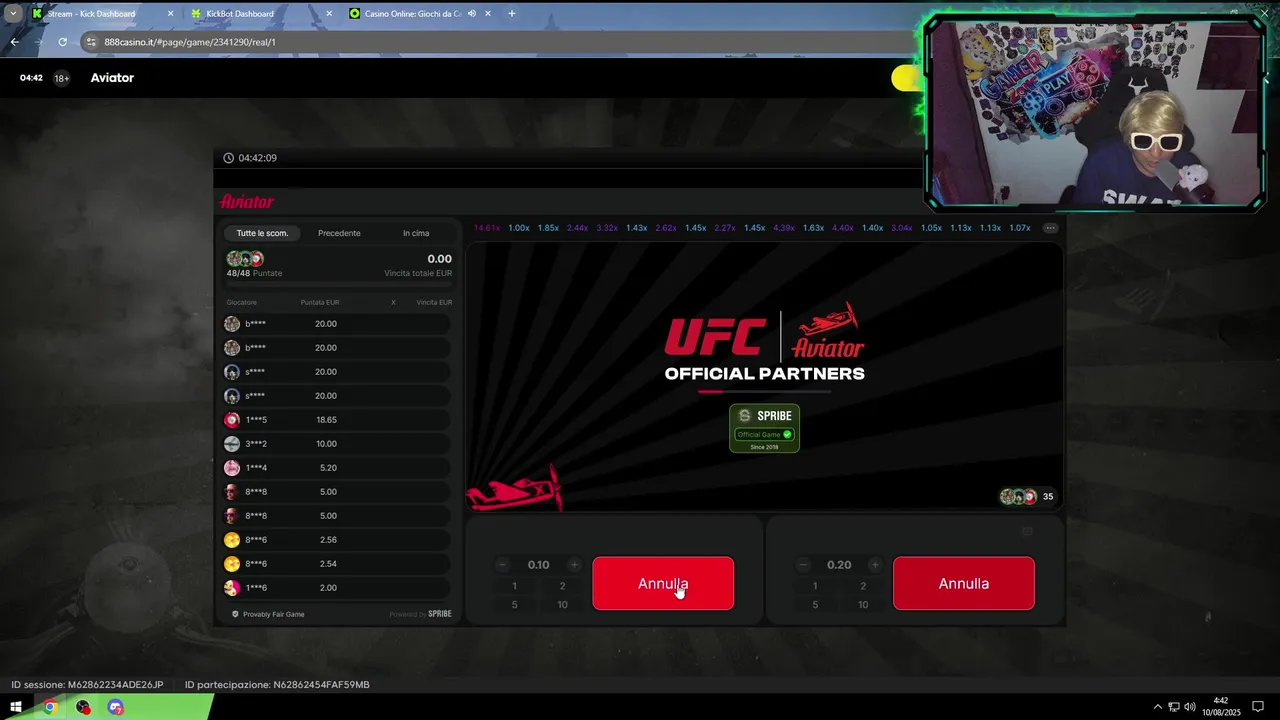Click the 1.07x round result
The width and height of the screenshot is (1280, 720).
click(x=1020, y=228)
